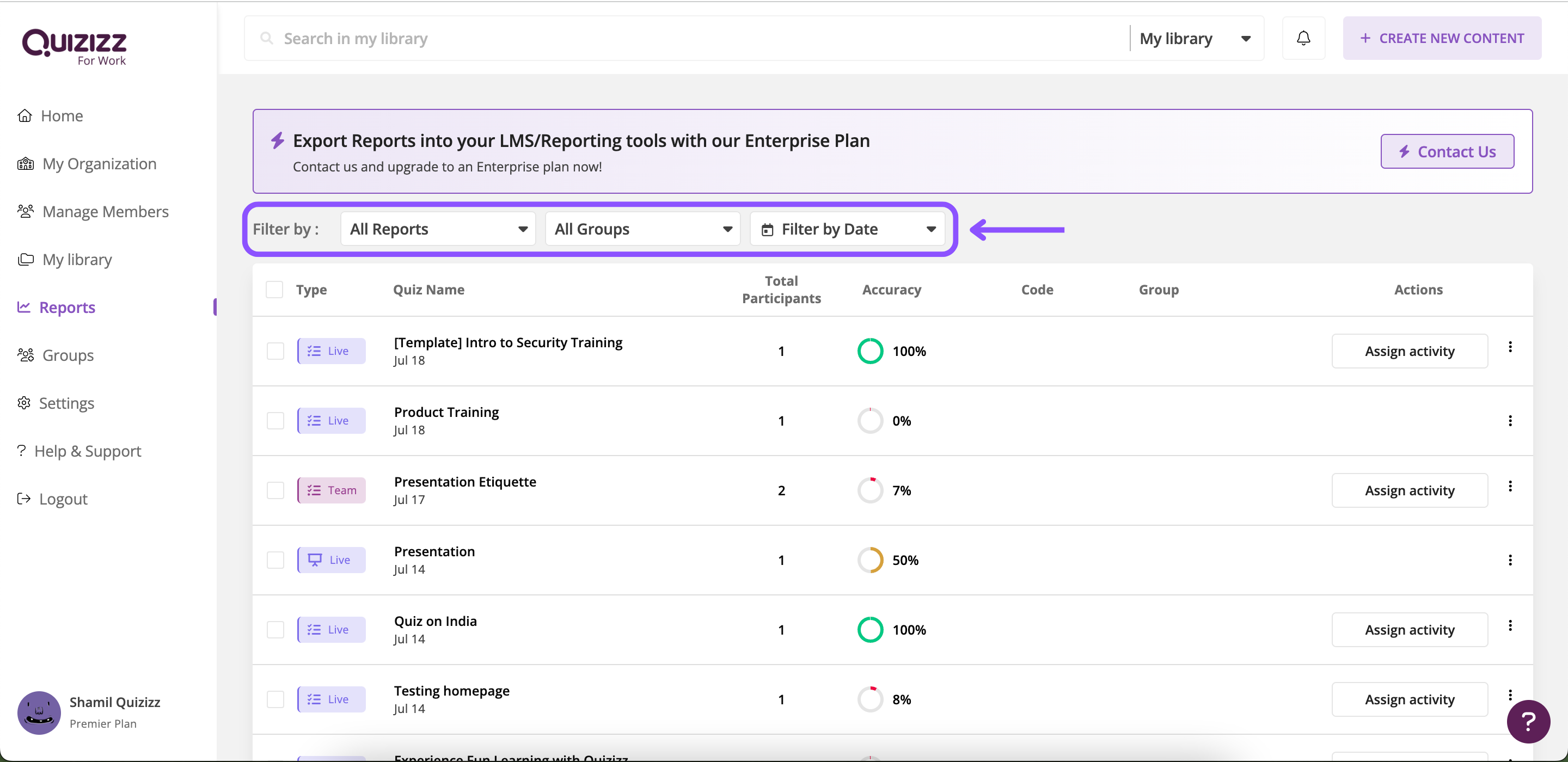Open My library in sidebar

[77, 259]
